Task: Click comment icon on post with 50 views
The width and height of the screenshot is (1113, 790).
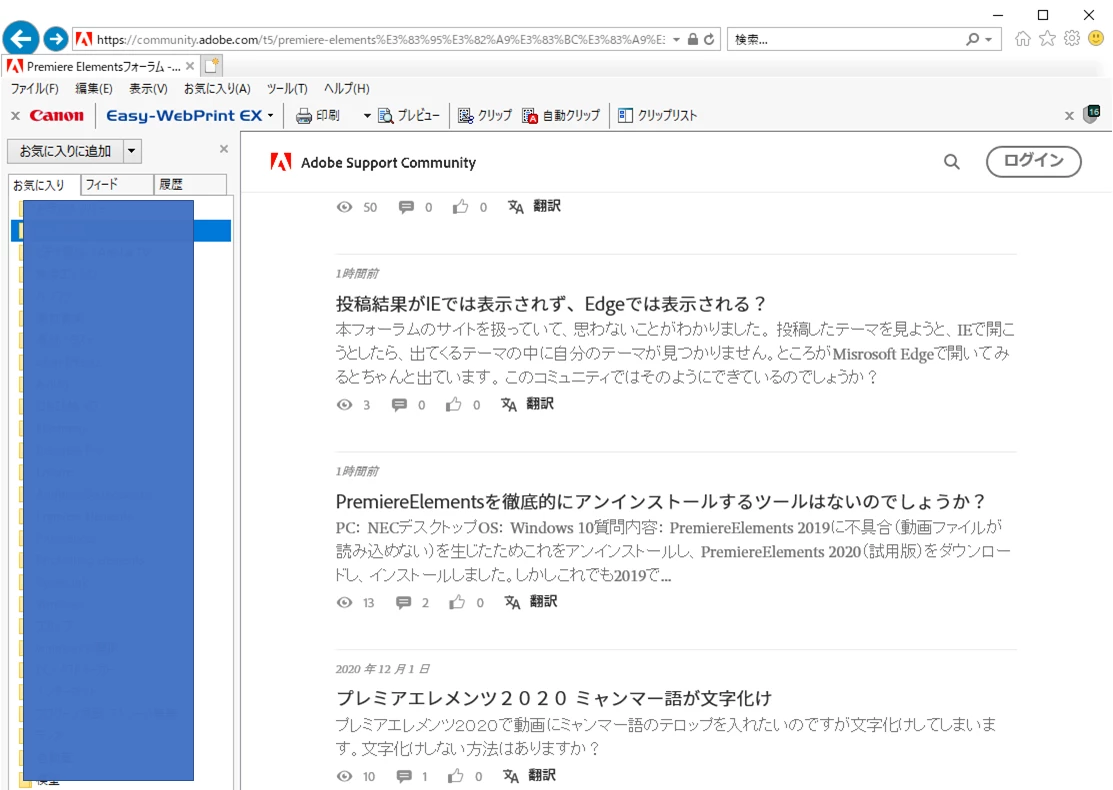Action: coord(406,207)
